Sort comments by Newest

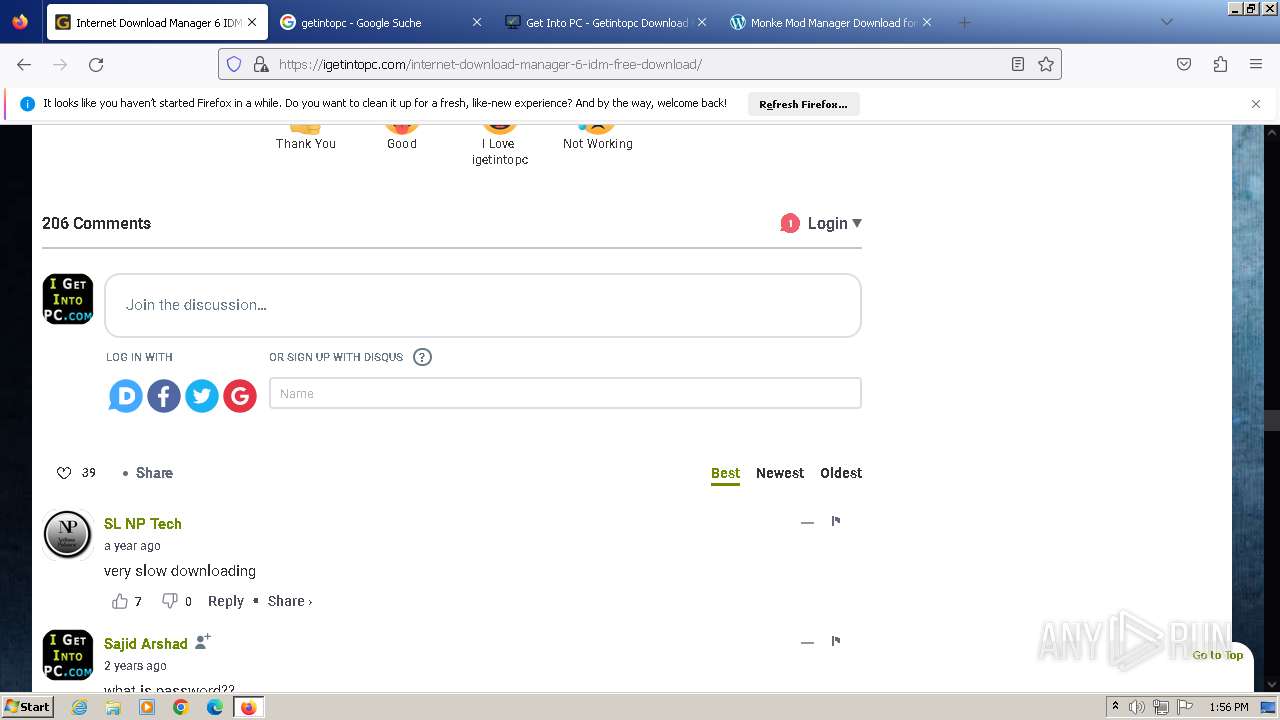[780, 473]
